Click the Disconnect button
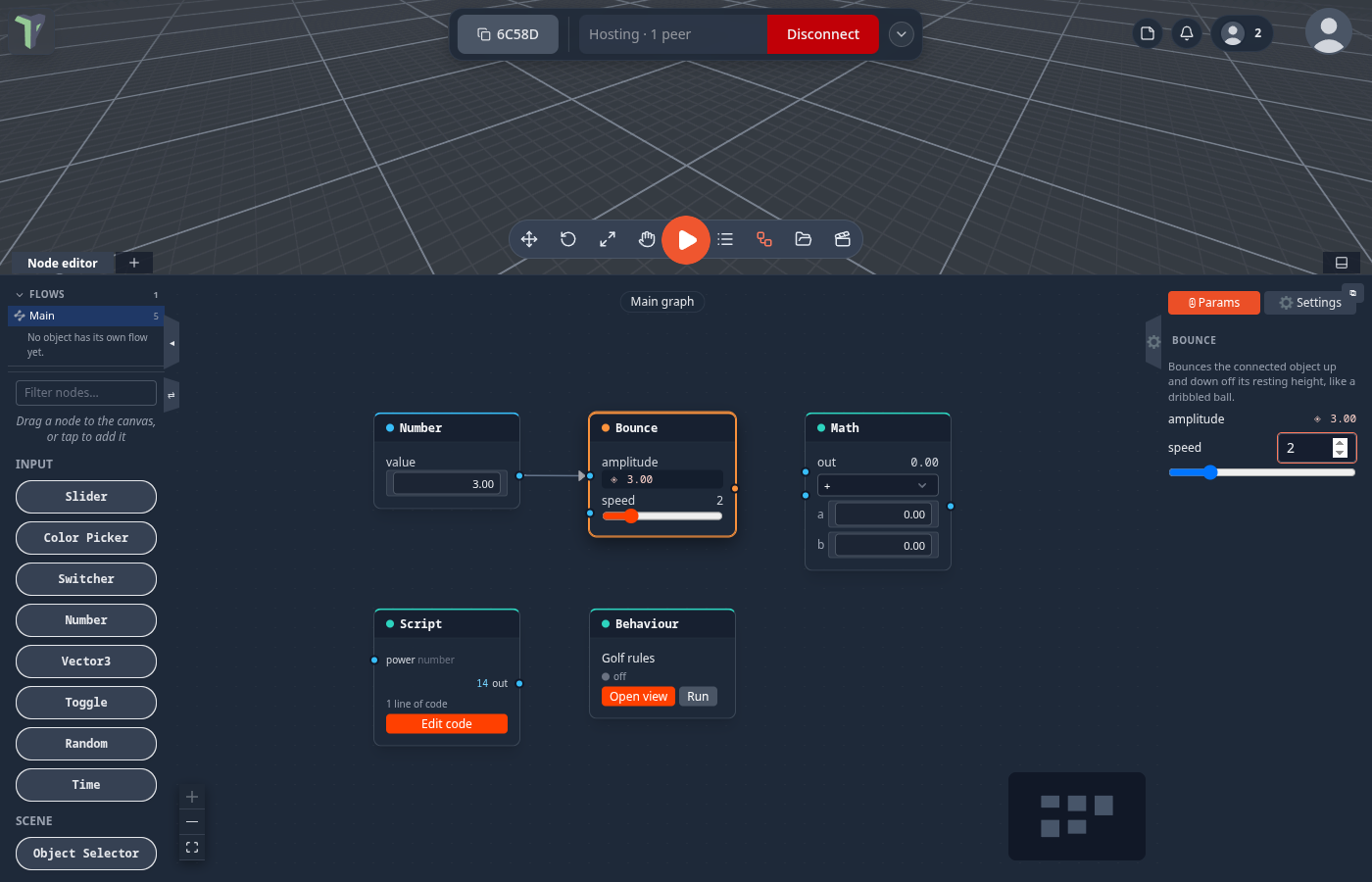1372x882 pixels. [823, 34]
